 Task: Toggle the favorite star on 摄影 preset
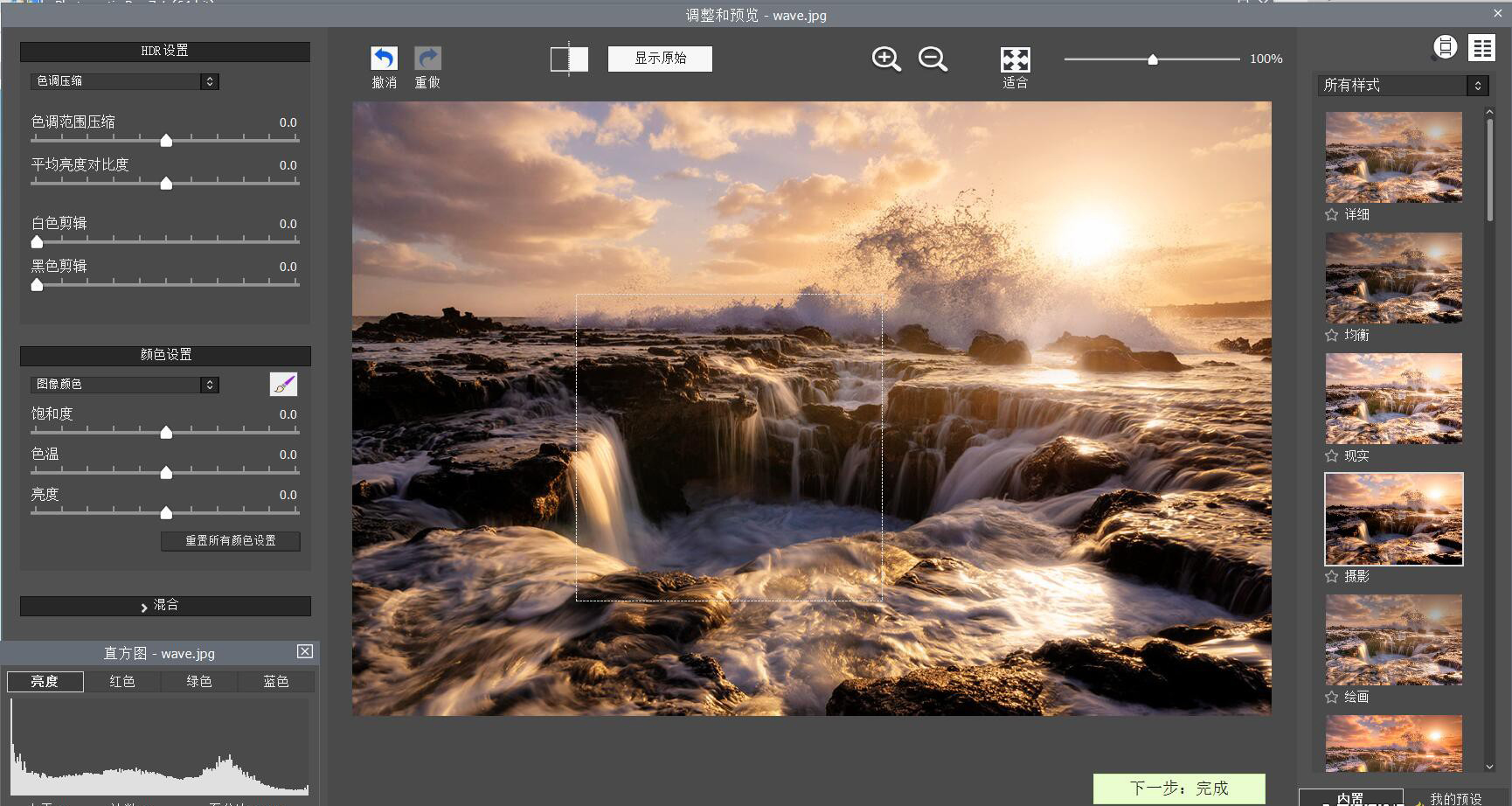click(x=1332, y=576)
